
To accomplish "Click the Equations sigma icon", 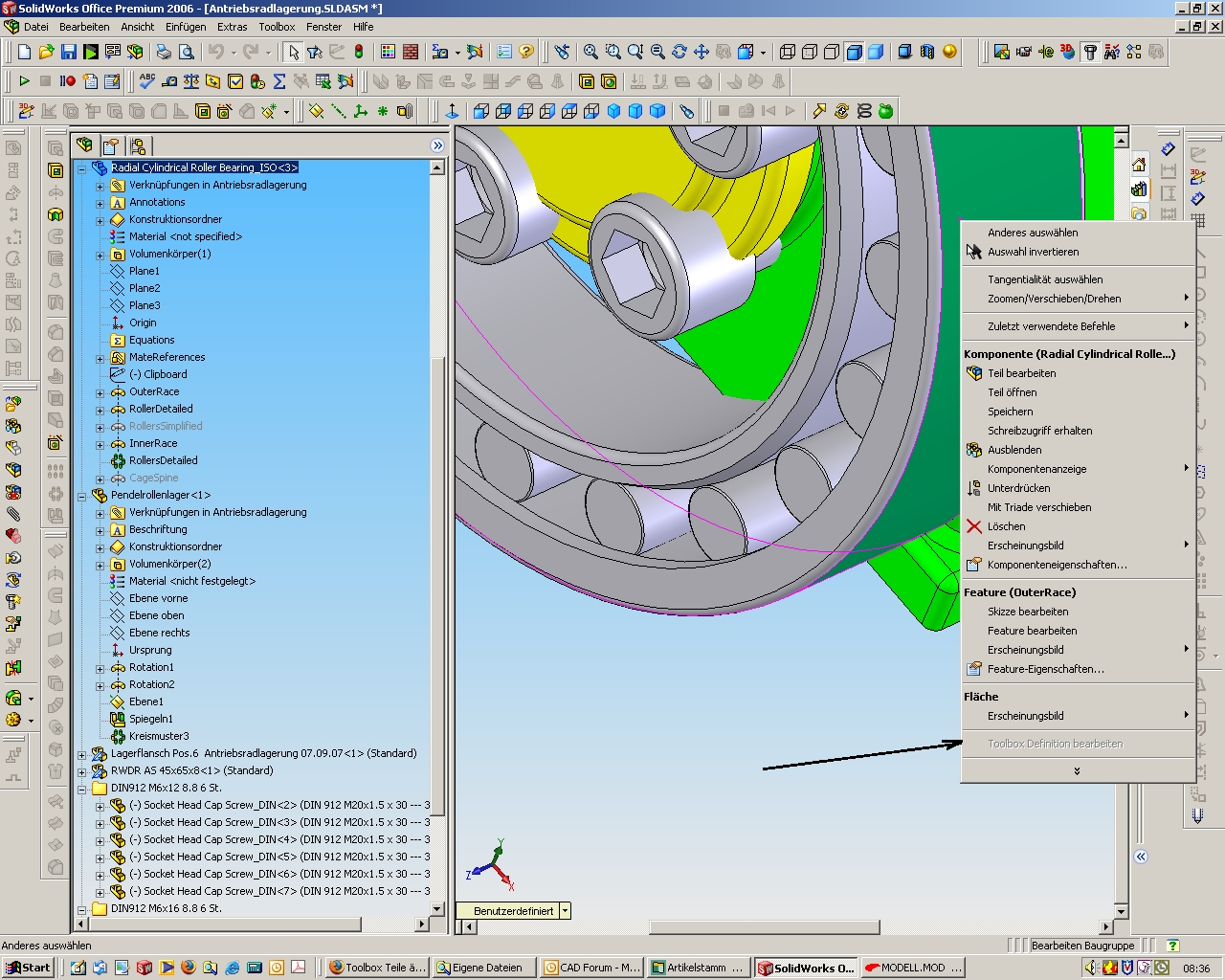I will click(279, 81).
